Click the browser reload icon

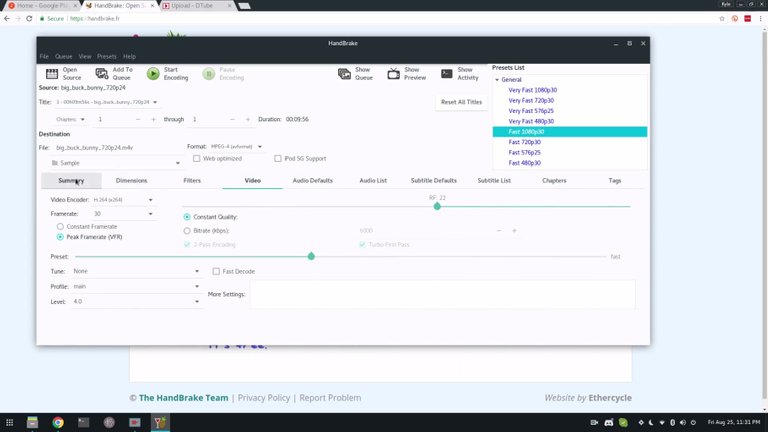click(29, 19)
